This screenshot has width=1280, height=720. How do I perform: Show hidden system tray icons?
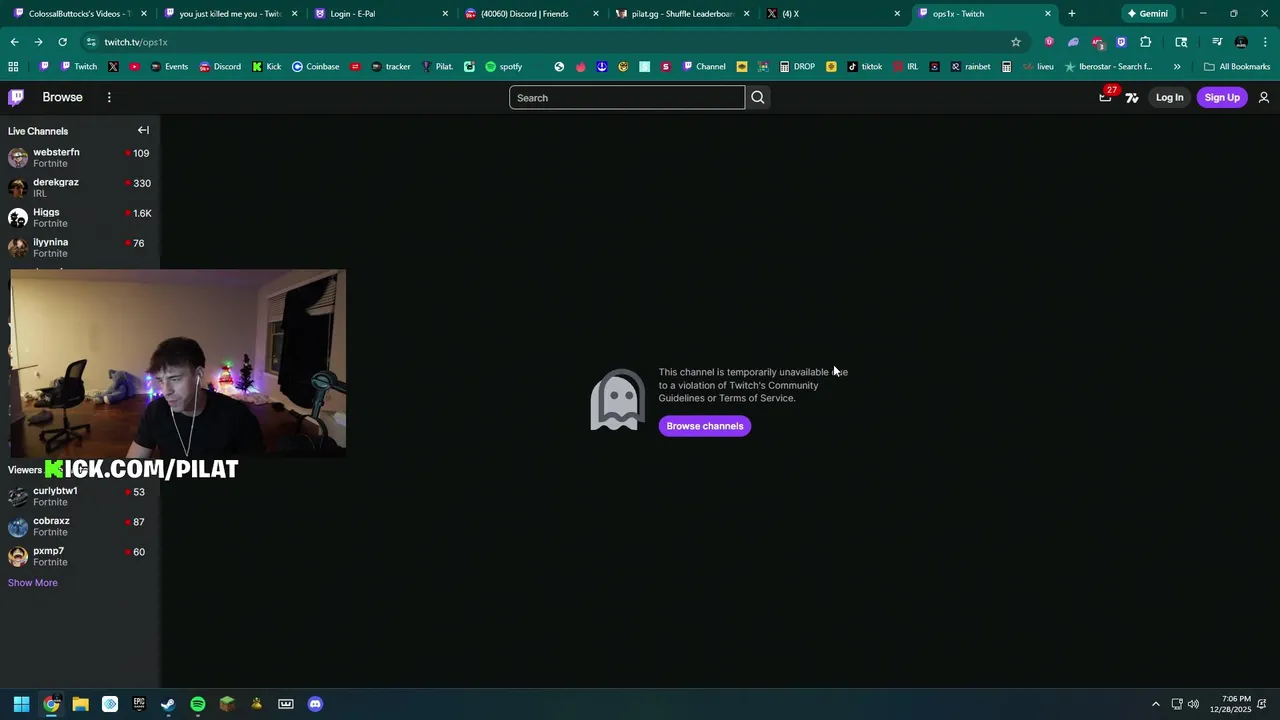click(x=1156, y=704)
